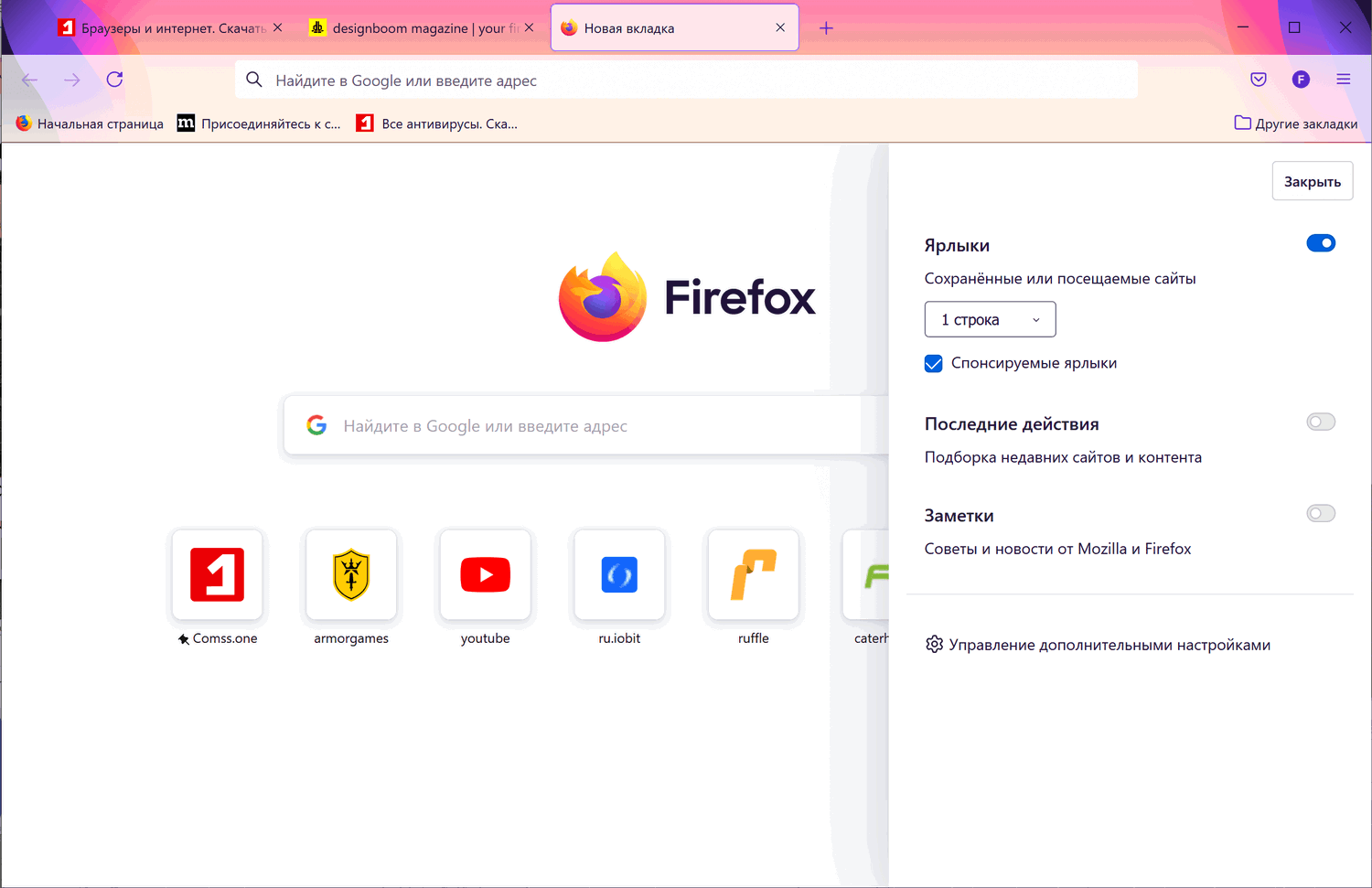Image resolution: width=1372 pixels, height=888 pixels.
Task: Open the 'Все антивирусы. Ска...' bookmark
Action: tap(437, 123)
